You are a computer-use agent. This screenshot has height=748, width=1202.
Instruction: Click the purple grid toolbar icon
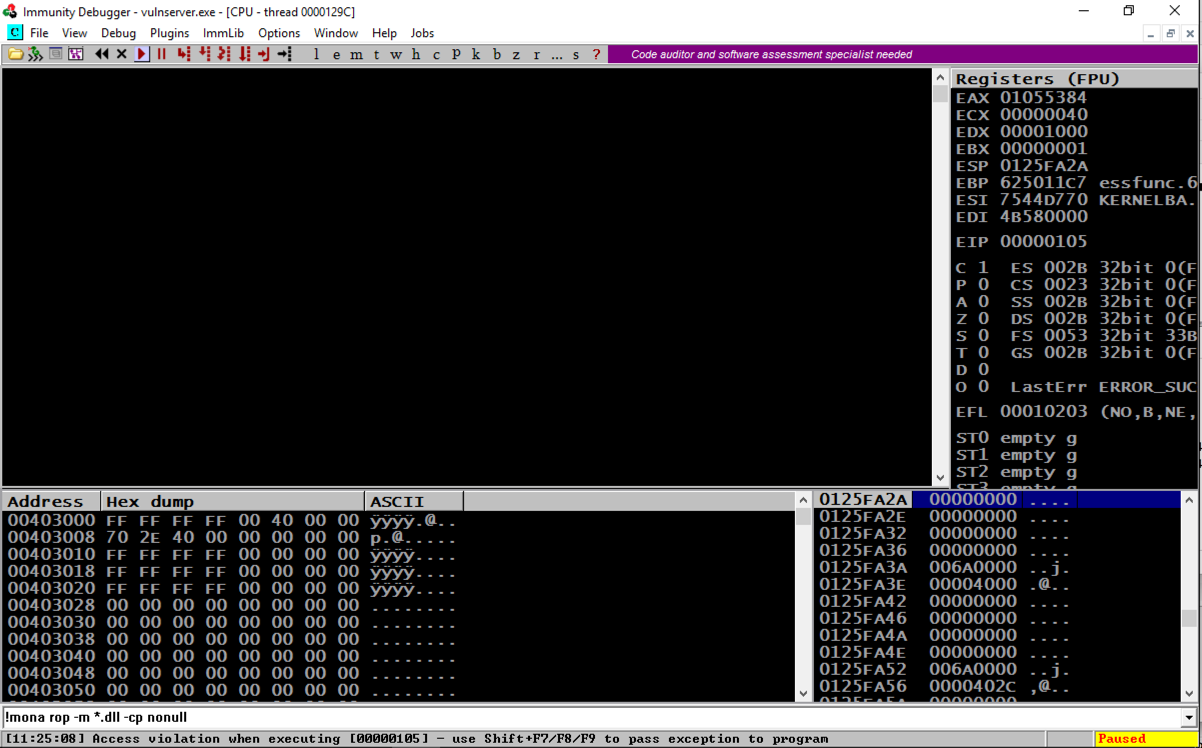pos(76,54)
